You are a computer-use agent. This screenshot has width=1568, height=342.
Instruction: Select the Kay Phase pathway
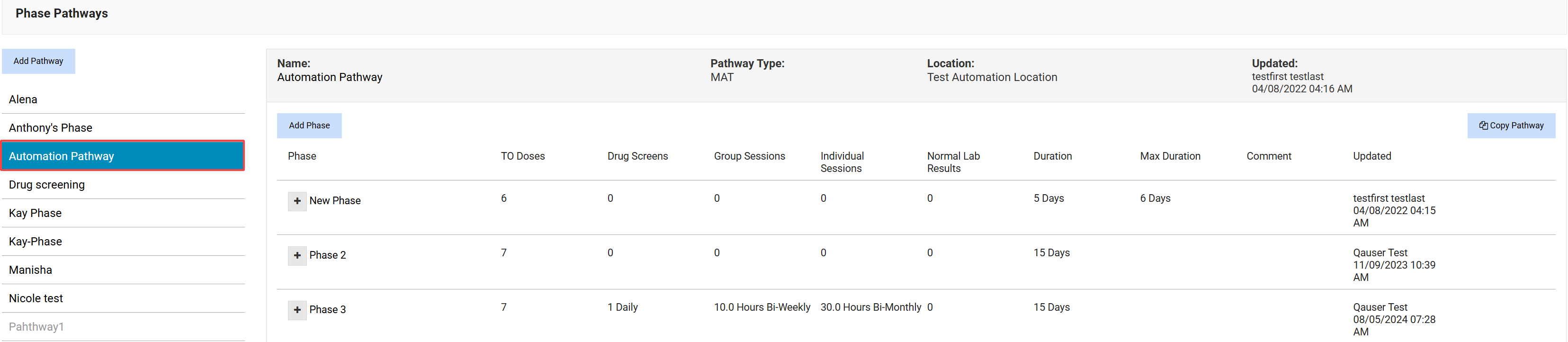point(36,213)
